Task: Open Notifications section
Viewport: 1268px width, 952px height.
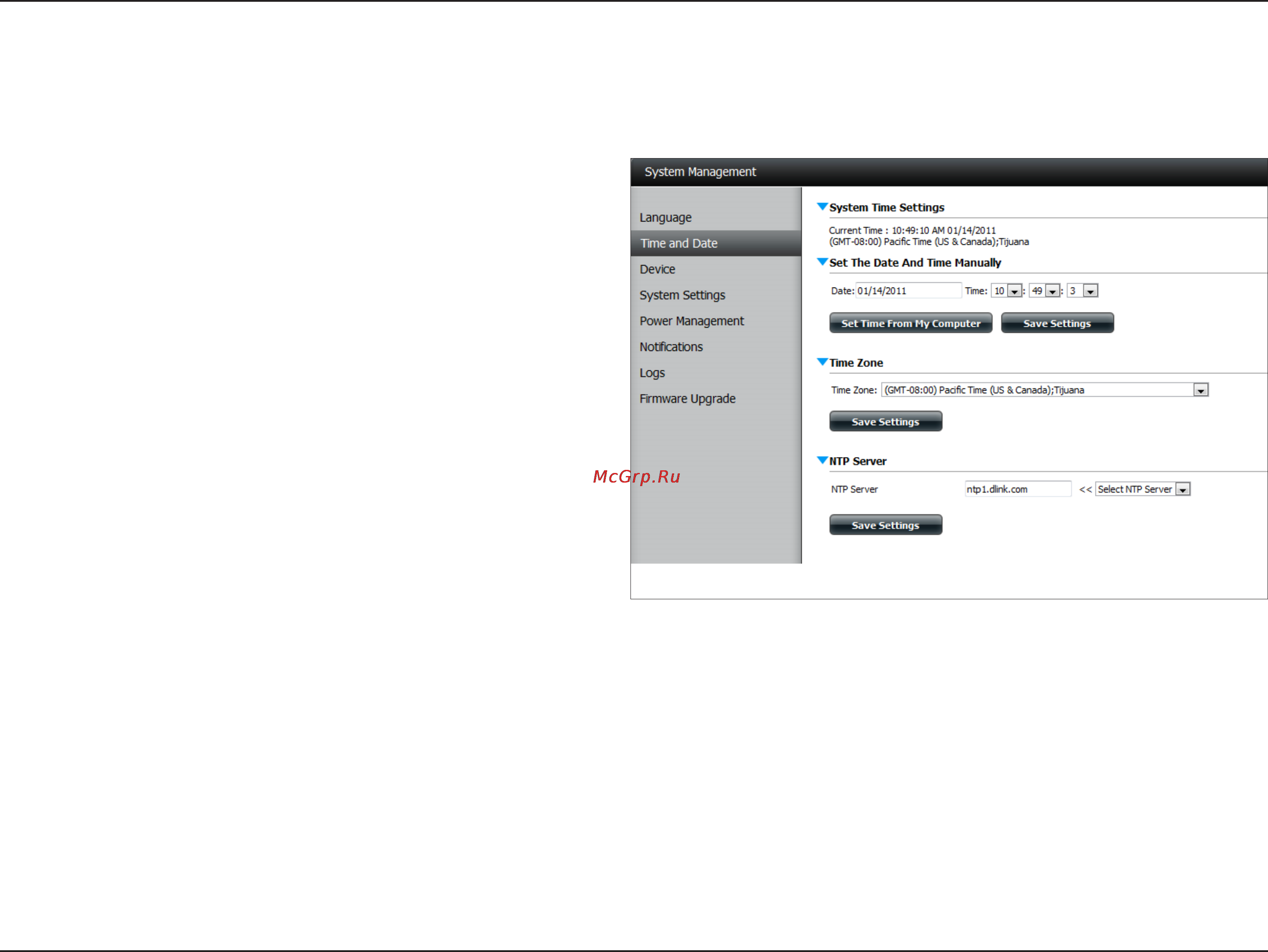Action: (671, 347)
